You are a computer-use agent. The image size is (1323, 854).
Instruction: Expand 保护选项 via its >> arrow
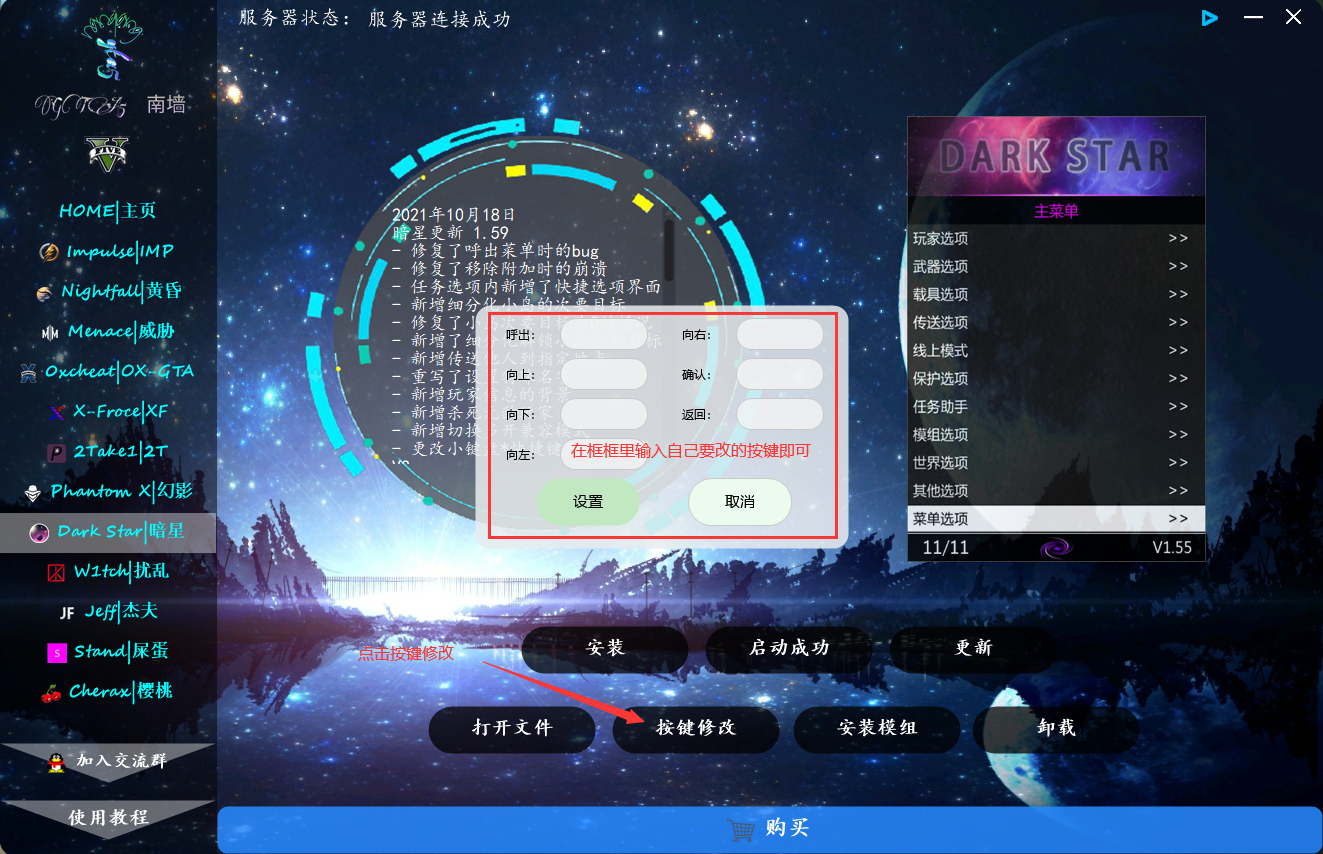[x=1178, y=379]
